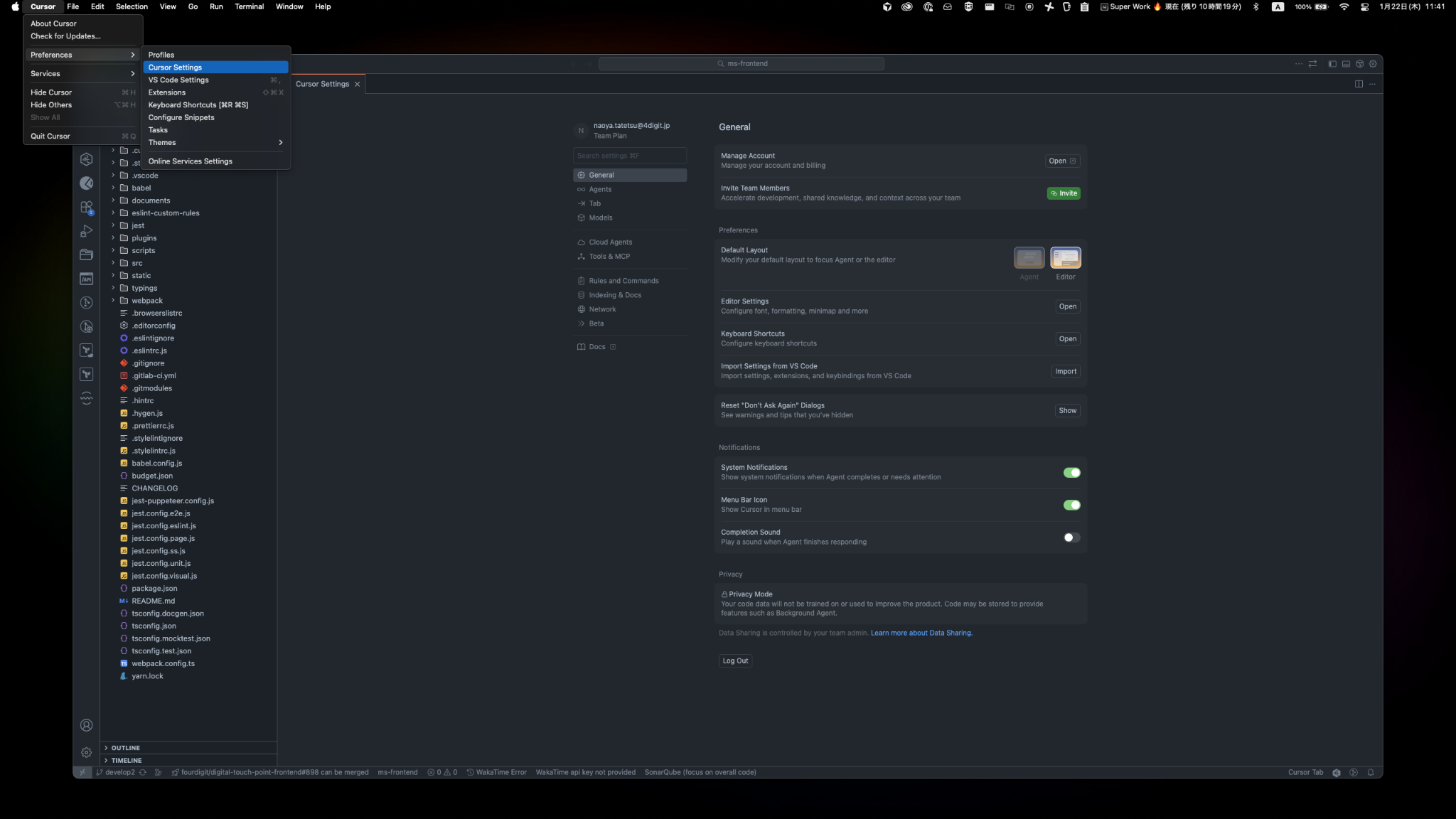
Task: Click the Accounts icon in activity bar
Action: click(87, 725)
